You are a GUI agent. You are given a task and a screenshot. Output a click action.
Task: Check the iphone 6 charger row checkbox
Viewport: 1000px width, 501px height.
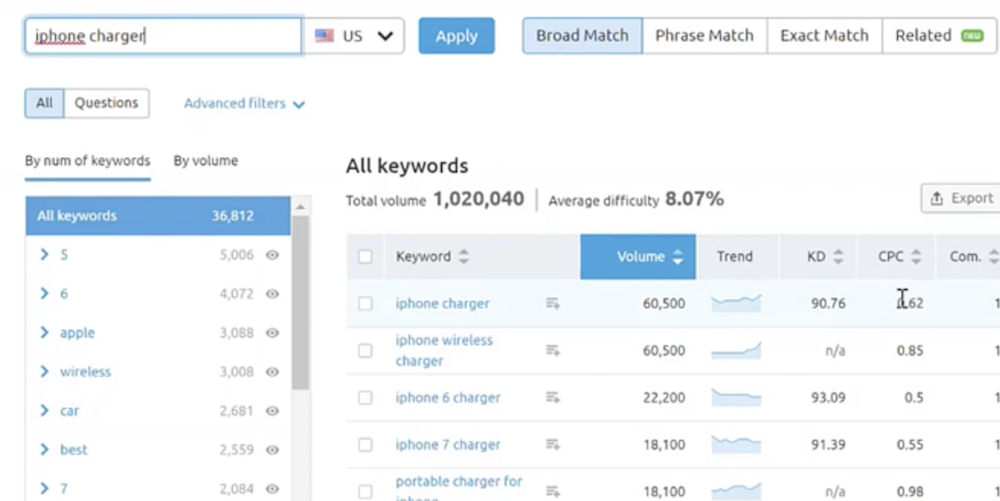365,398
